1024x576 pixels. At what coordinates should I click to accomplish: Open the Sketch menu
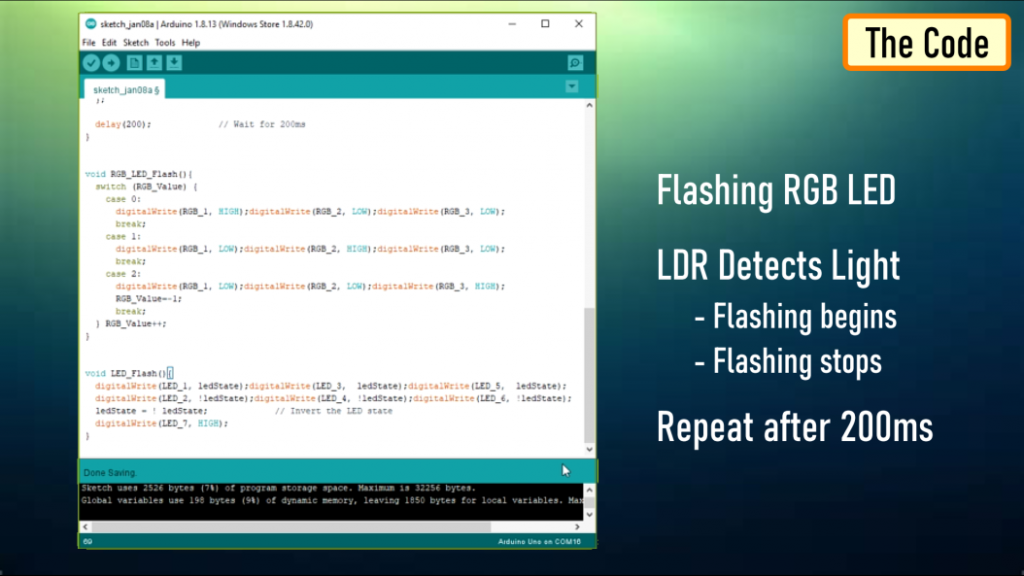click(135, 43)
